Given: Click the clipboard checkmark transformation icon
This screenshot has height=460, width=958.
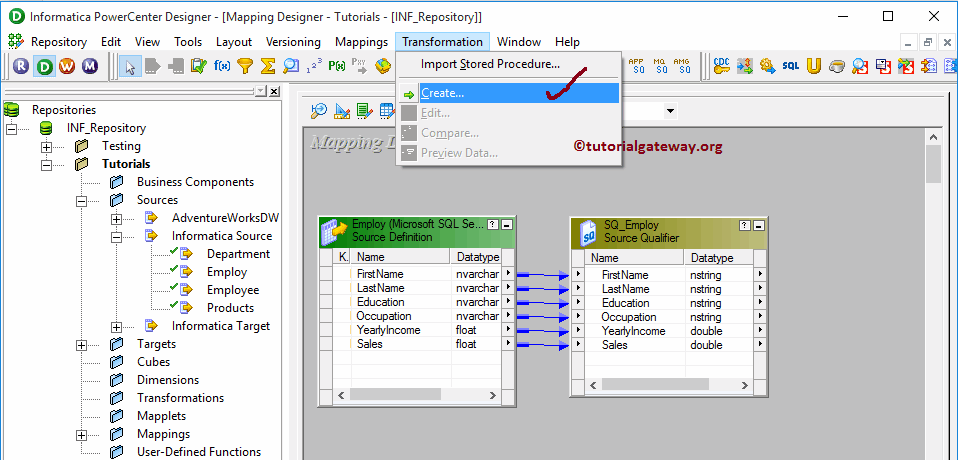Looking at the screenshot, I should 199,66.
